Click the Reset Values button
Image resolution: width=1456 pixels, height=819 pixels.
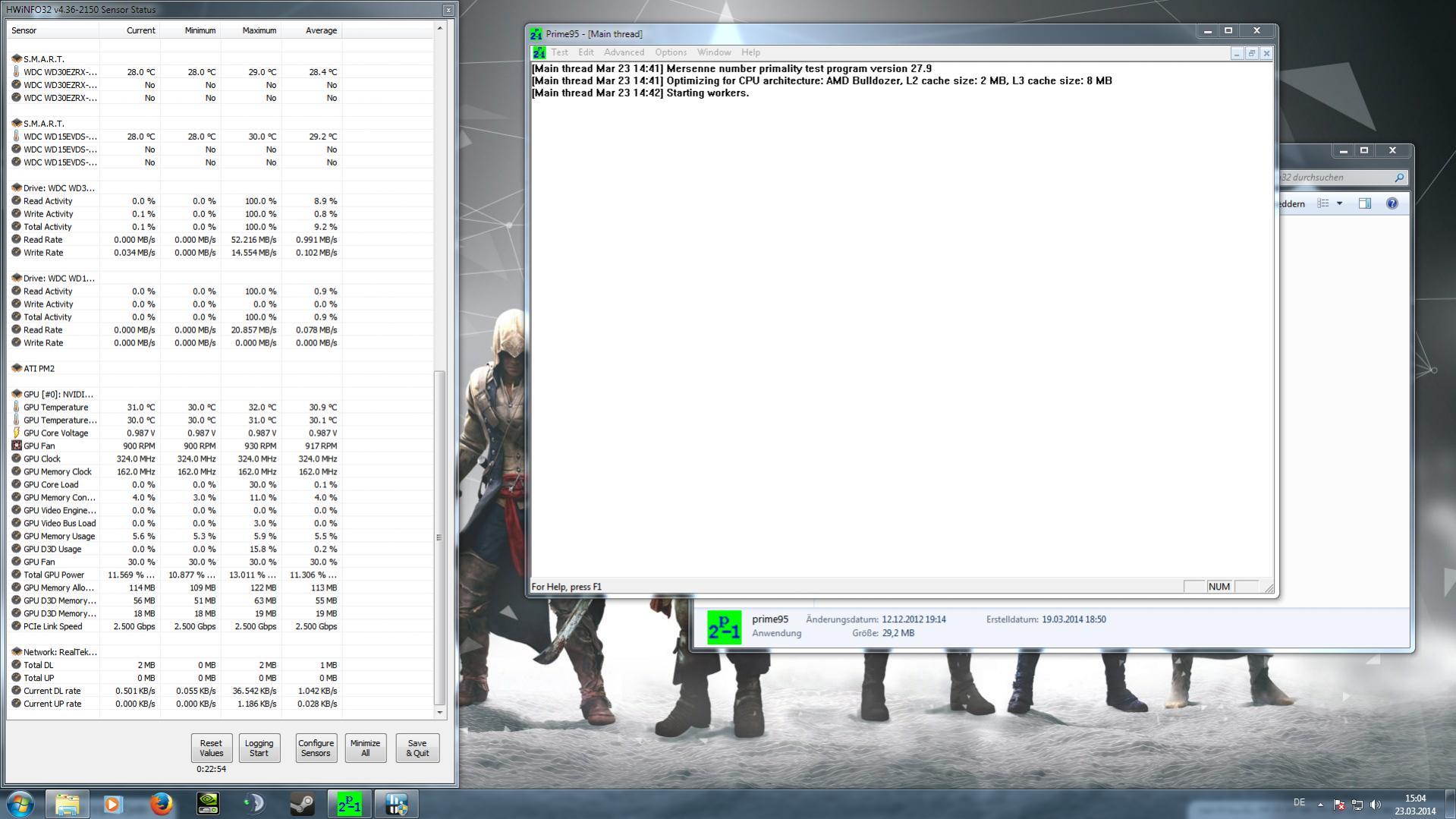coord(211,748)
